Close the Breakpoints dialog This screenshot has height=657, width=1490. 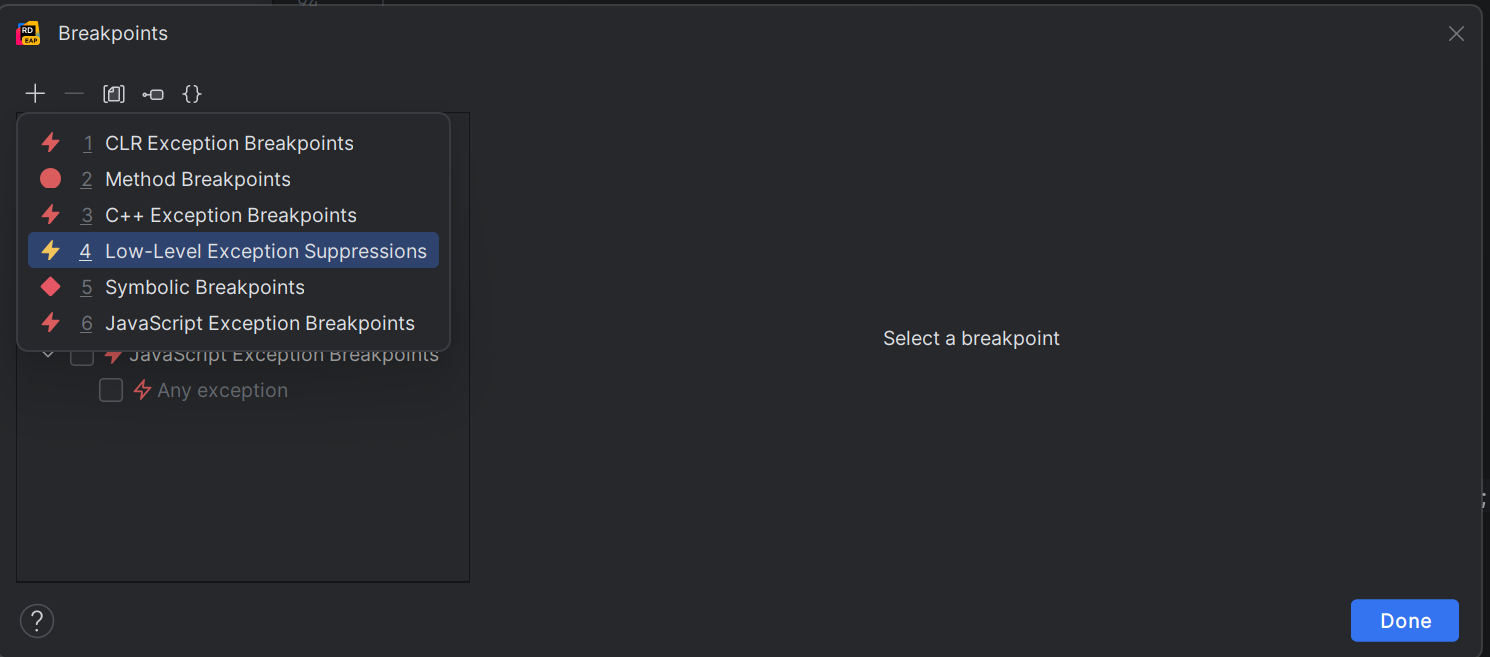click(x=1456, y=34)
